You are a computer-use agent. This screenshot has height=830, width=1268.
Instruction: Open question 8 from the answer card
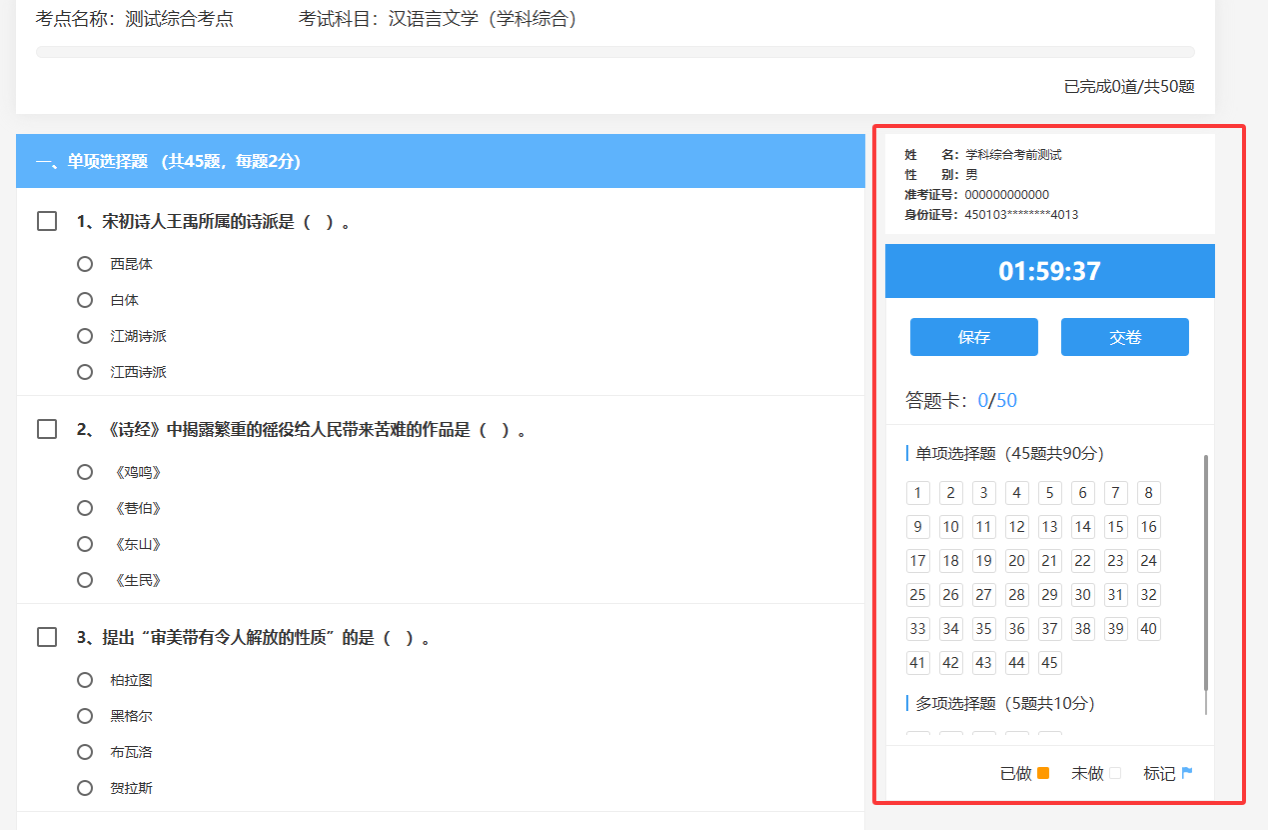(x=1148, y=493)
